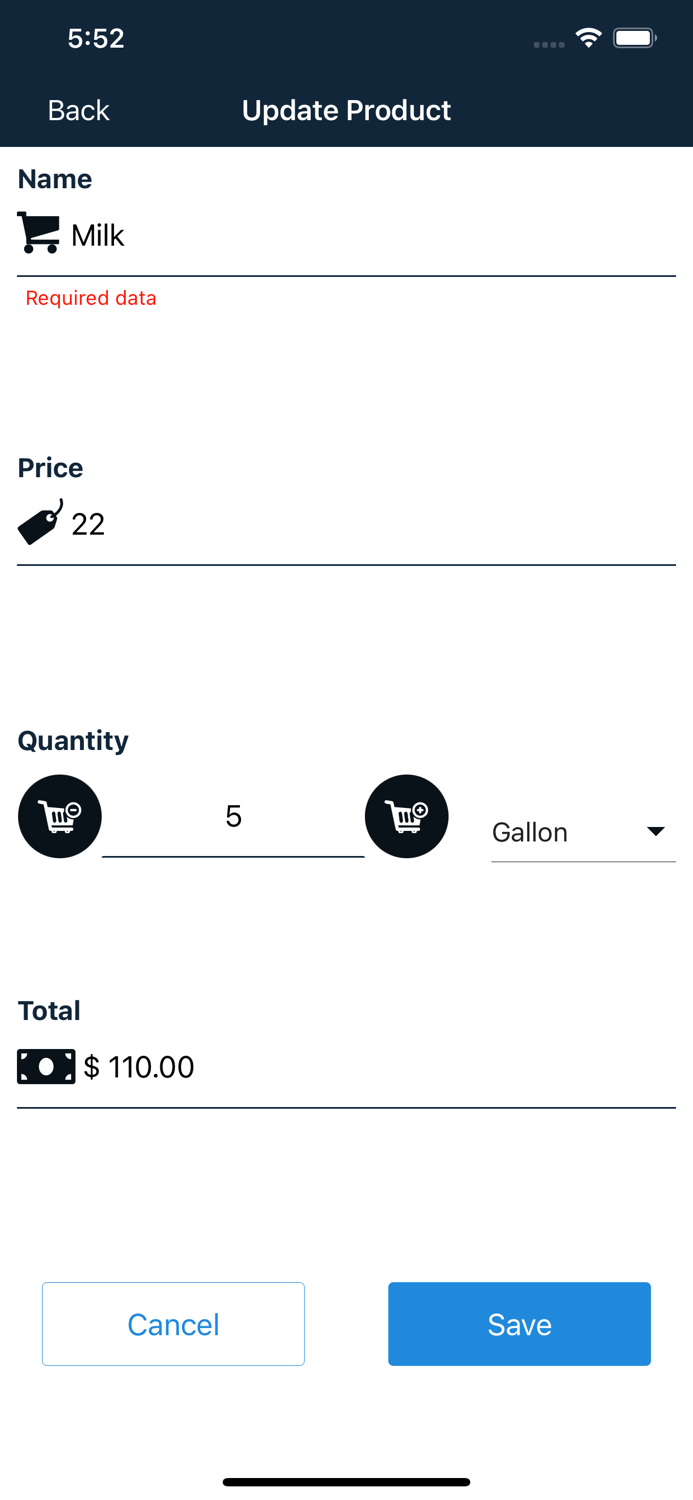
Task: Increase quantity with the cart plus icon
Action: [406, 816]
